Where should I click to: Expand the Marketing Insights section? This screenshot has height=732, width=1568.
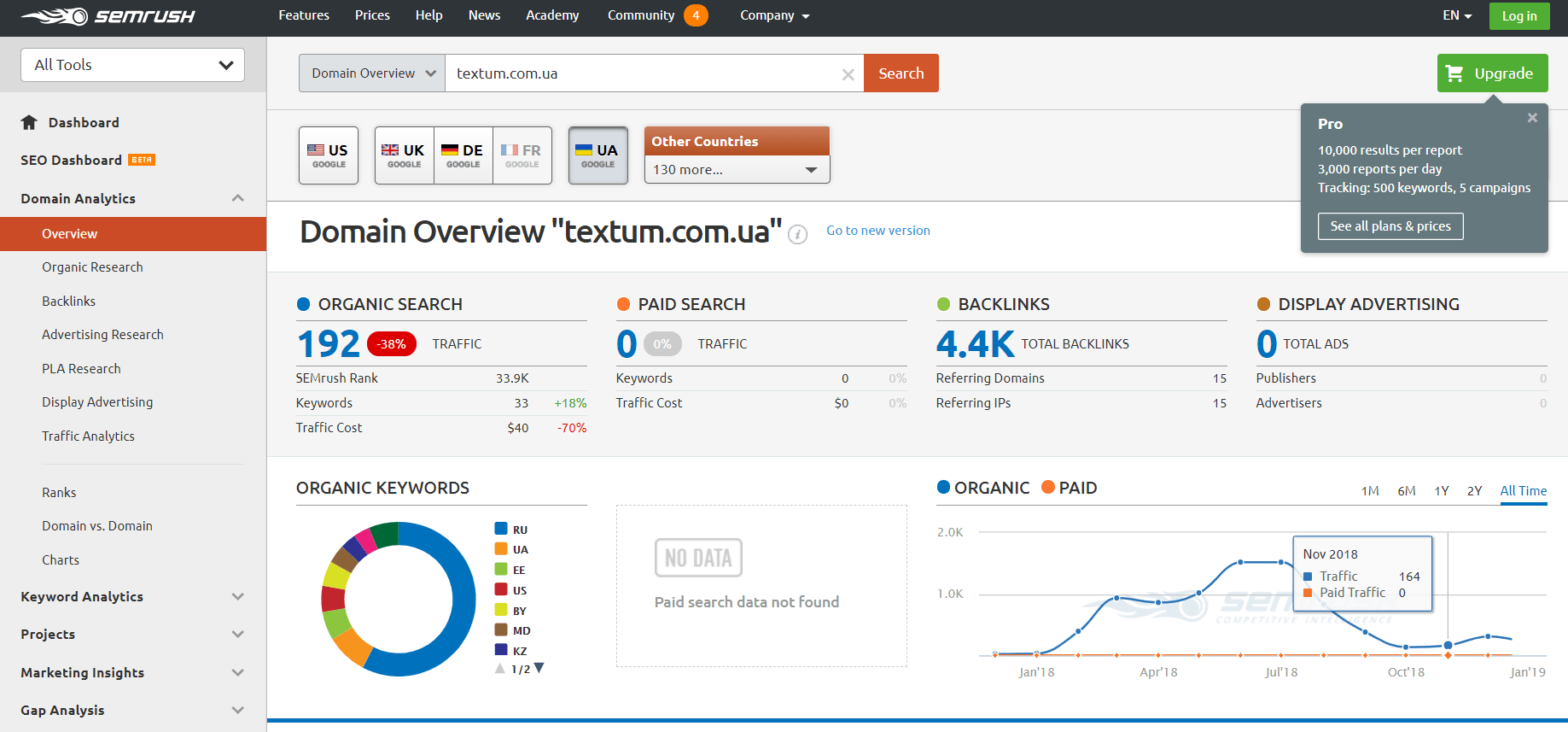237,672
